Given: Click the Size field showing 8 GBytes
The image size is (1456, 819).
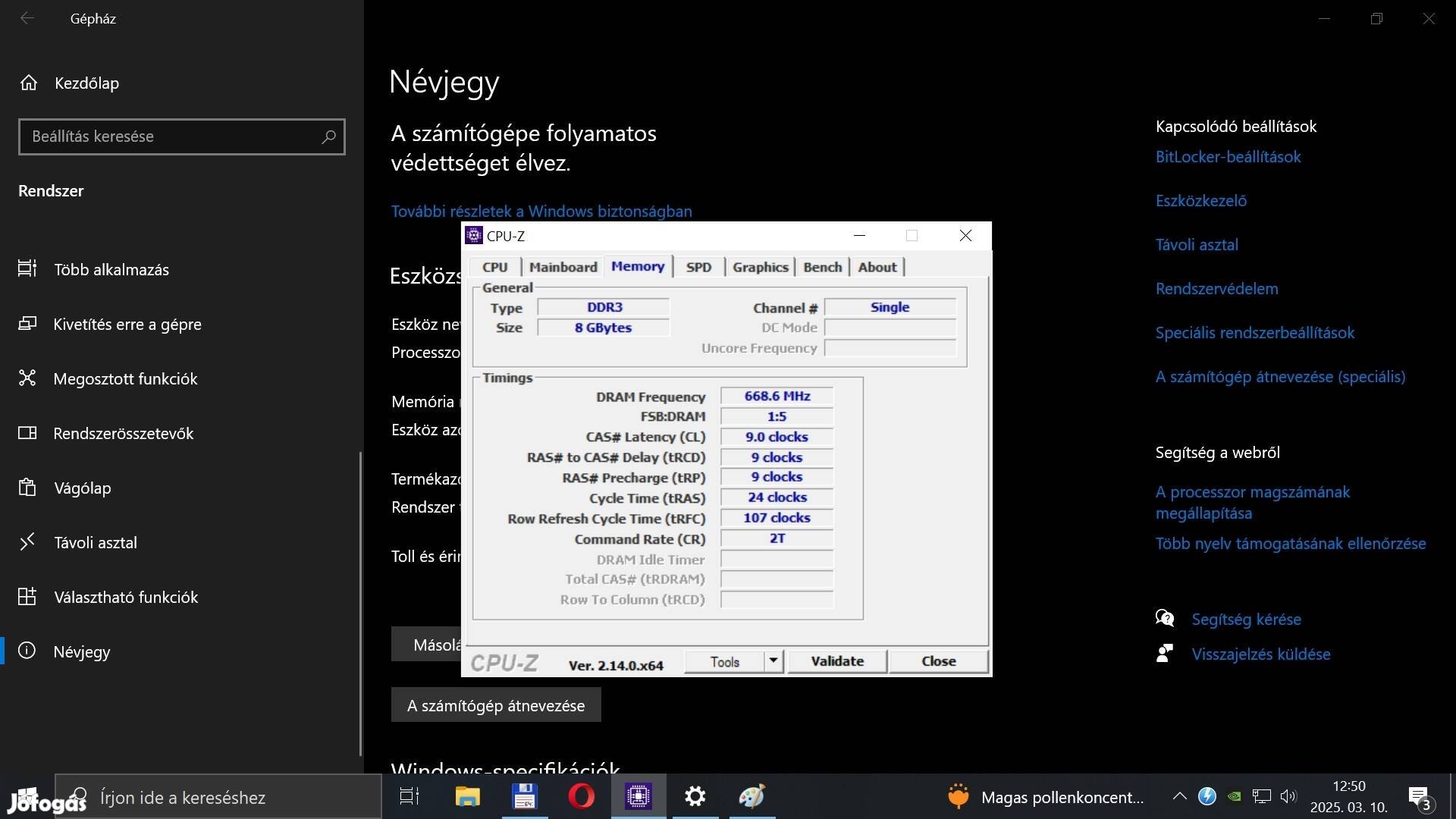Looking at the screenshot, I should coord(604,328).
